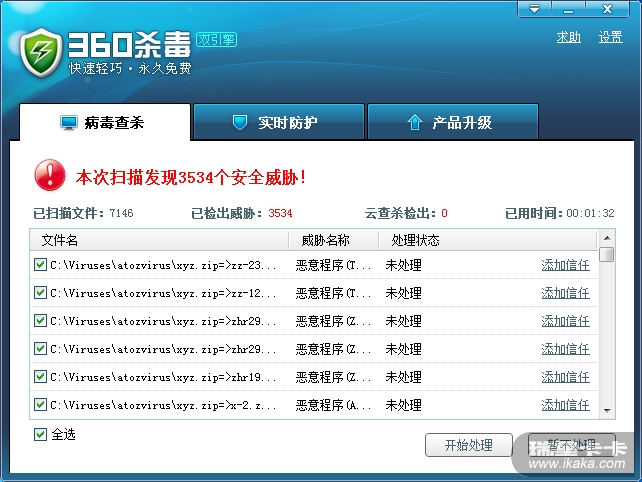Uncheck the x-2.z file row checkbox
This screenshot has width=642, height=482.
(x=40, y=405)
